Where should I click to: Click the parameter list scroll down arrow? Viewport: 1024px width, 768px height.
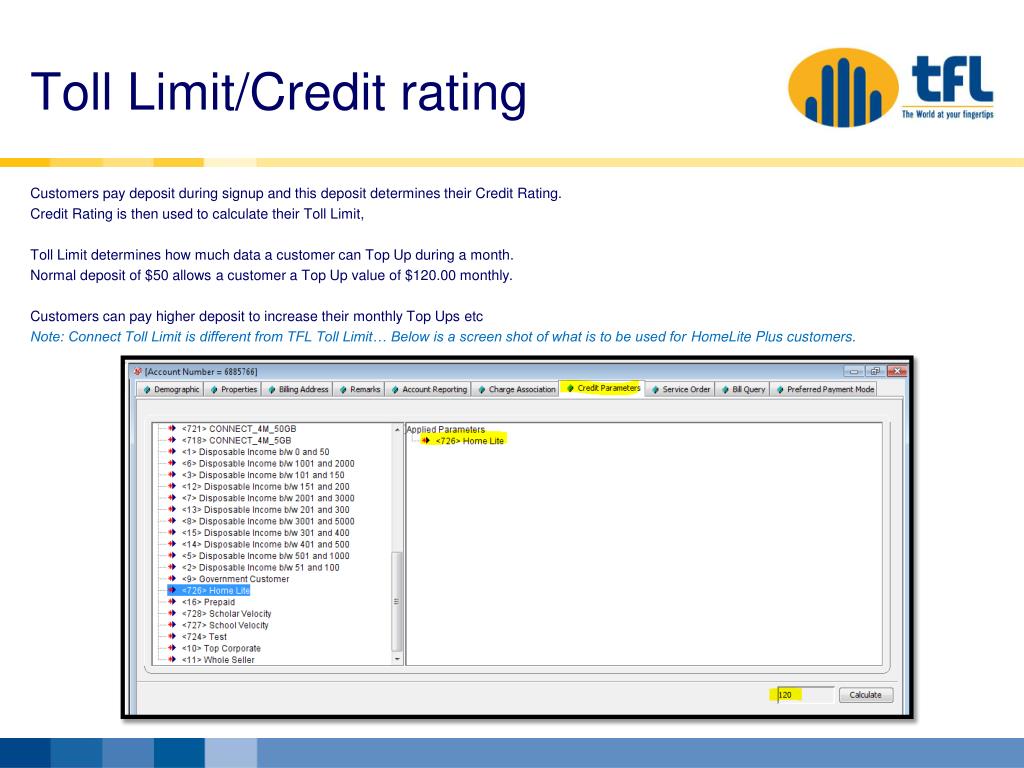click(x=397, y=660)
